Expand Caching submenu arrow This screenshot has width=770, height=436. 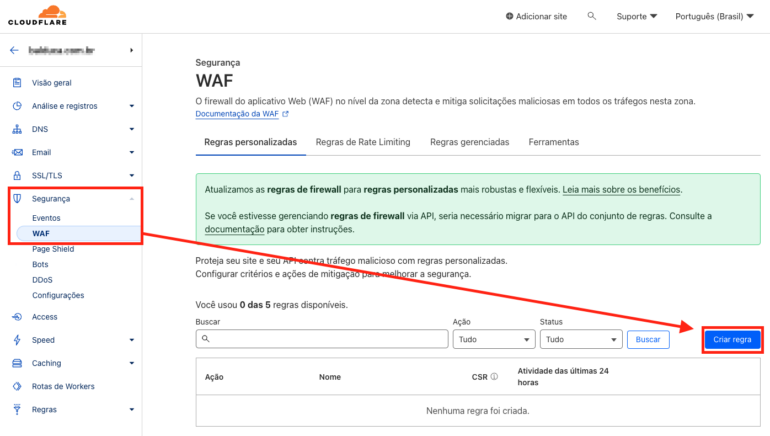132,363
